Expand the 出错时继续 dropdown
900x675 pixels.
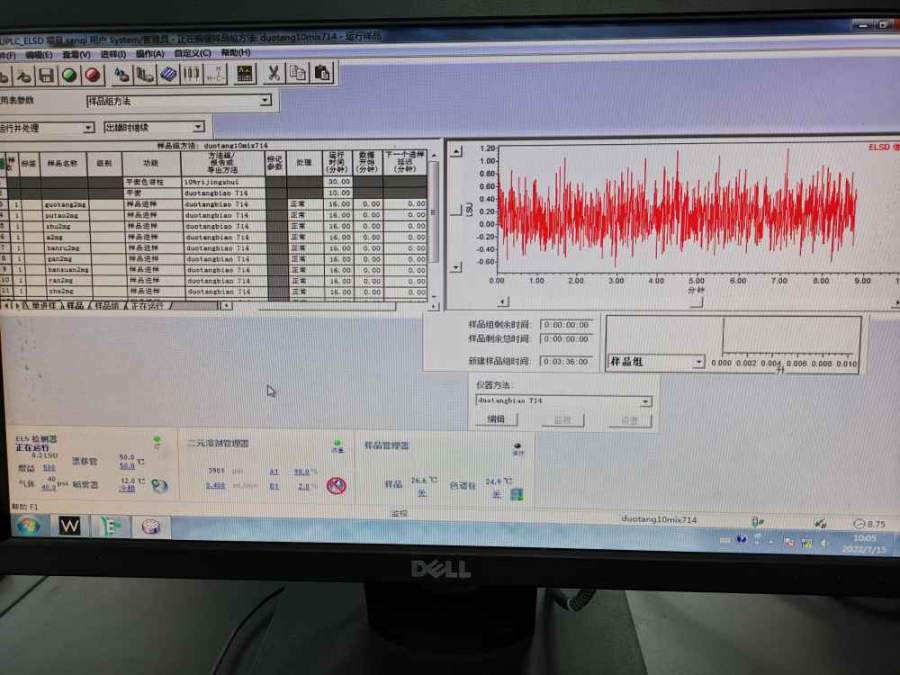[x=198, y=128]
